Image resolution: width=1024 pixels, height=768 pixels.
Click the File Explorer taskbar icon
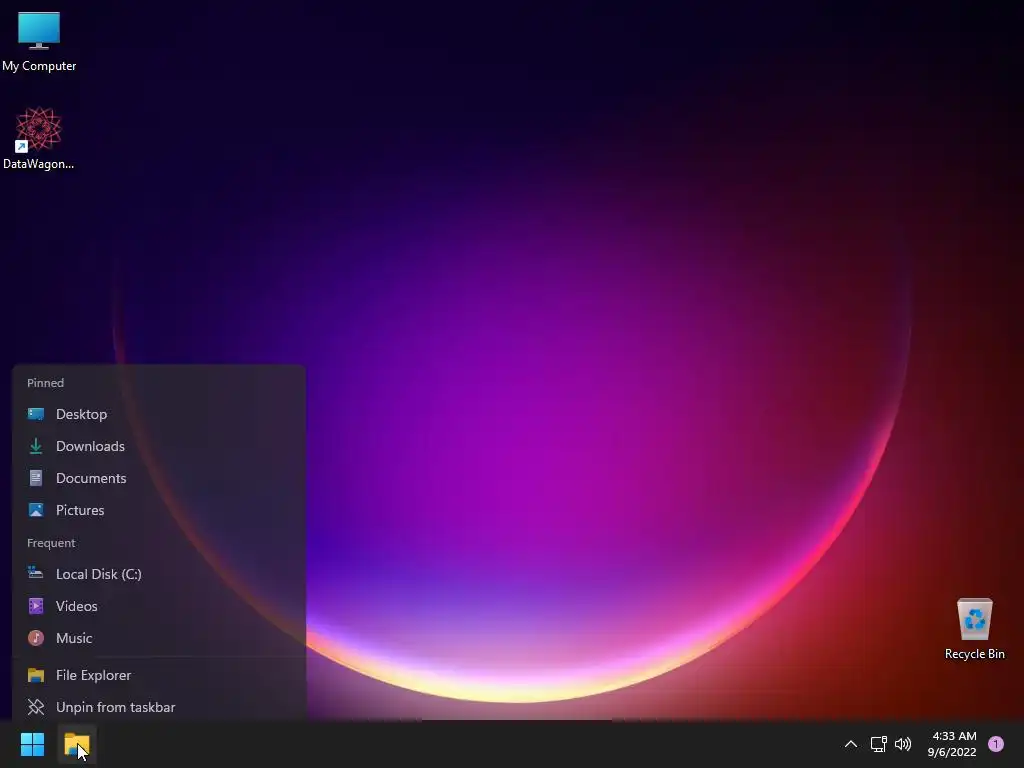[x=77, y=744]
